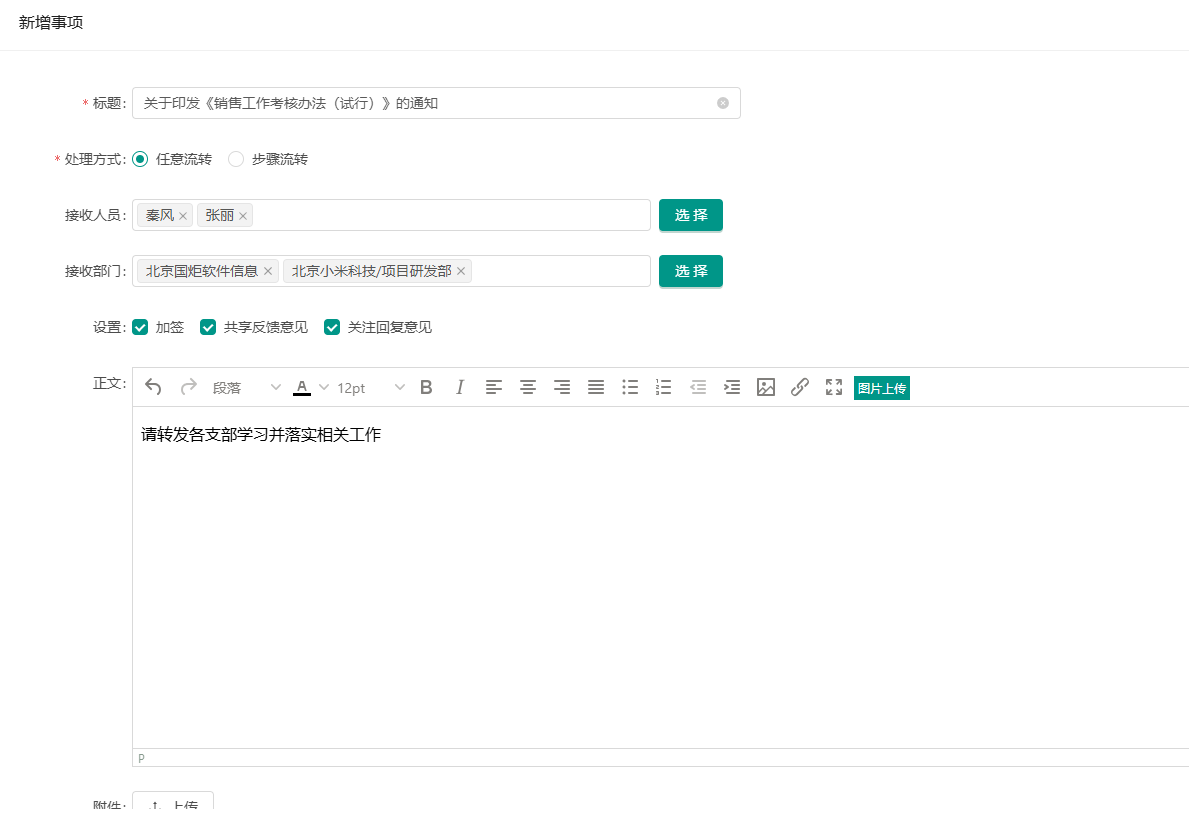Click 选择 button for 接收部门
The height and width of the screenshot is (831, 1189).
pyautogui.click(x=691, y=271)
